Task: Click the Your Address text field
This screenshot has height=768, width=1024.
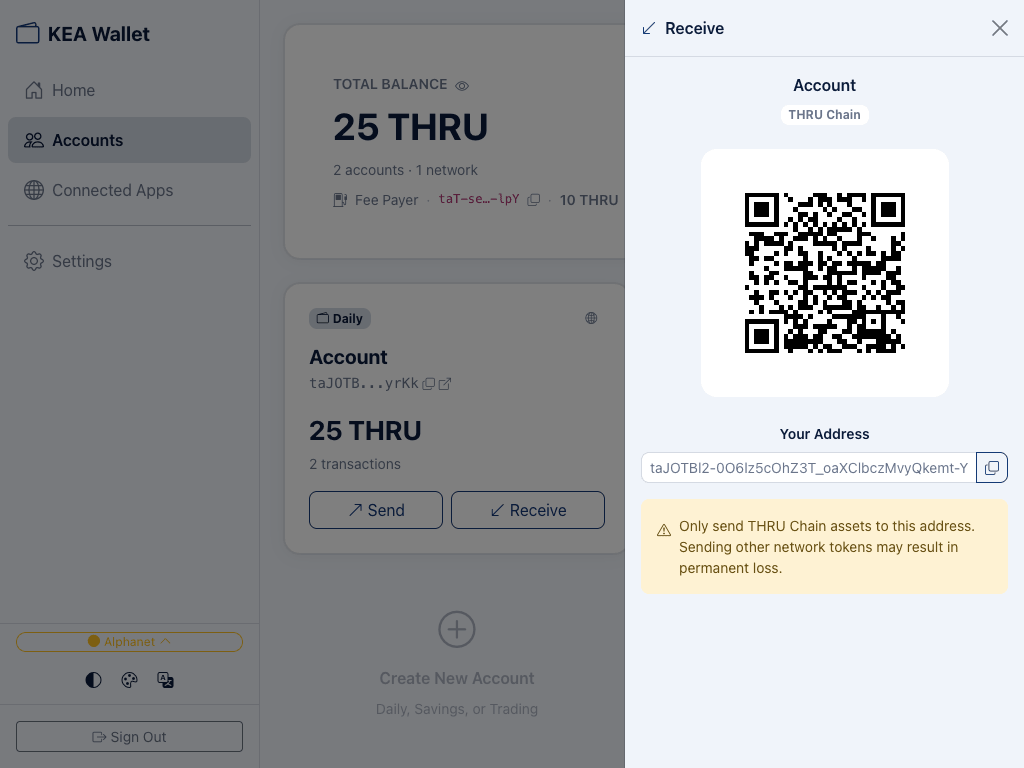Action: click(x=808, y=467)
